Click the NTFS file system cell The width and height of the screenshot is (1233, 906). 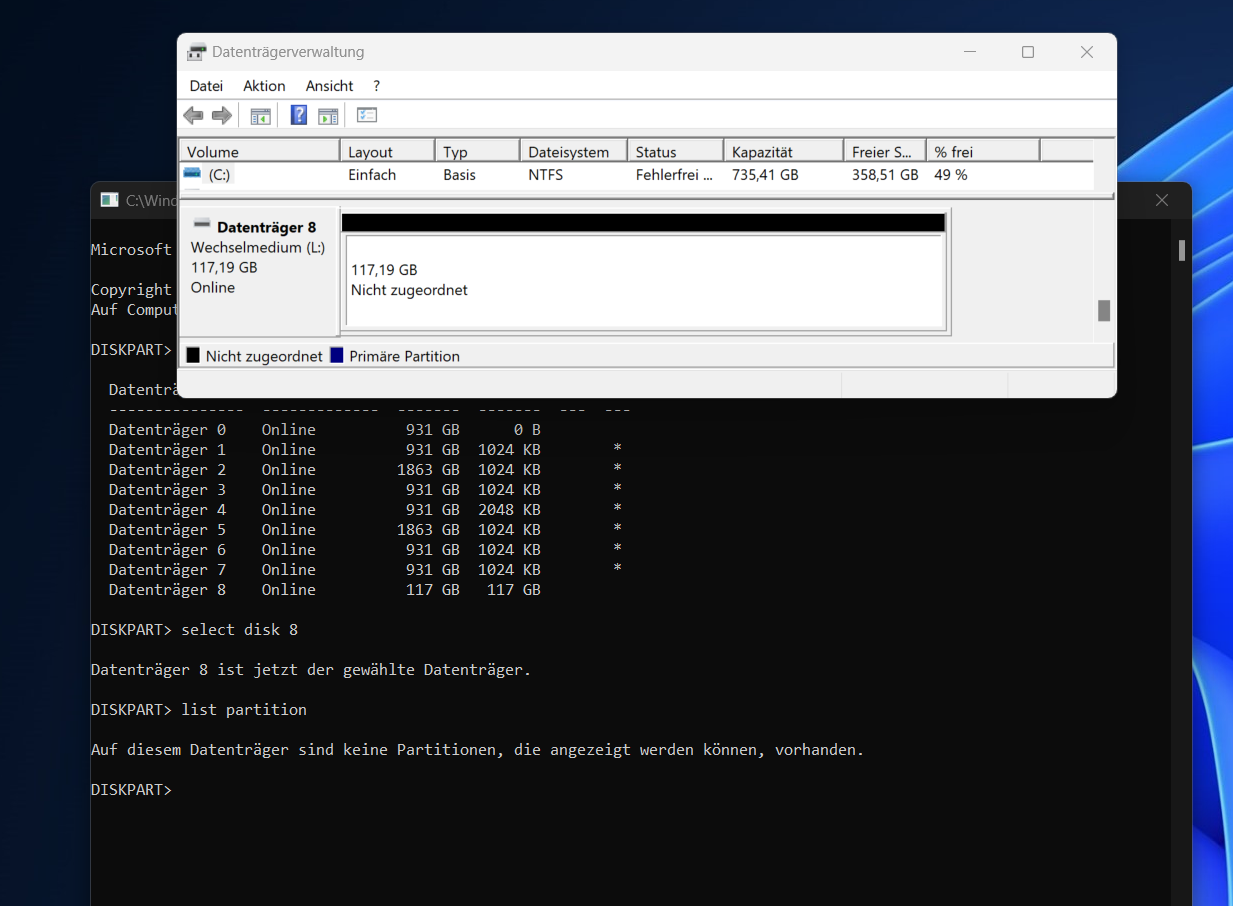coord(546,174)
